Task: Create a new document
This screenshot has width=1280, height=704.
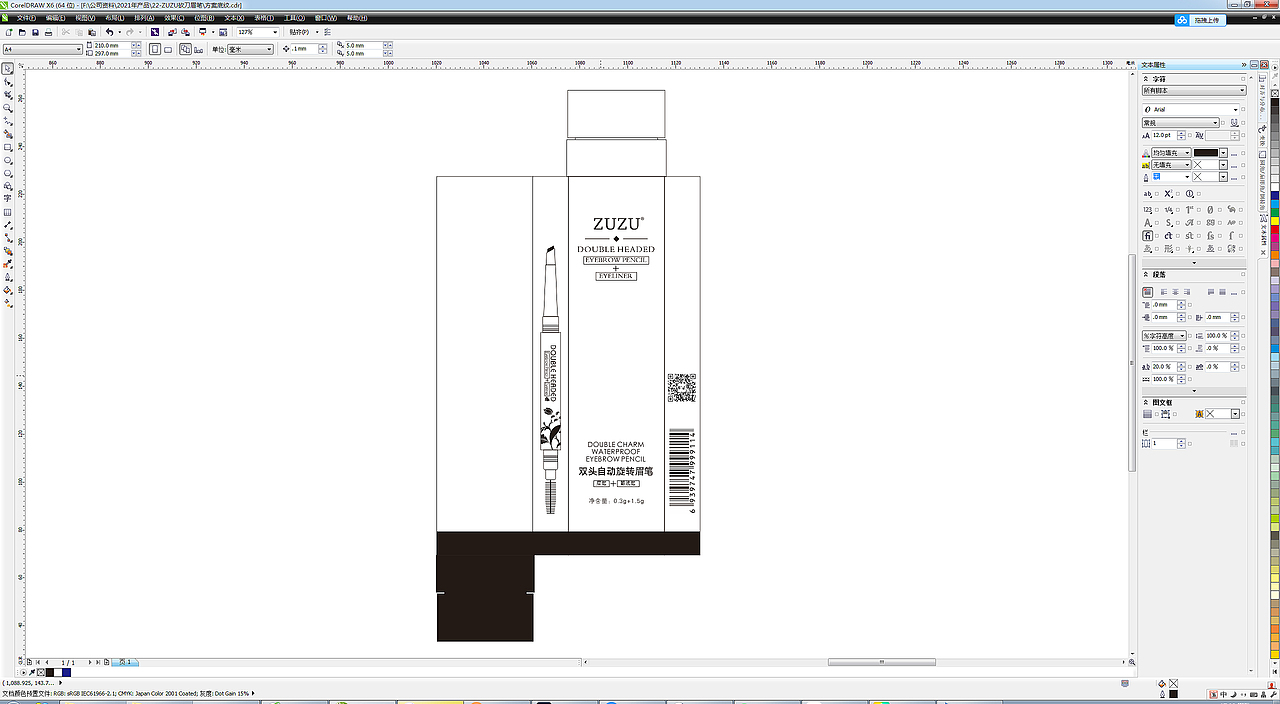Action: point(9,32)
